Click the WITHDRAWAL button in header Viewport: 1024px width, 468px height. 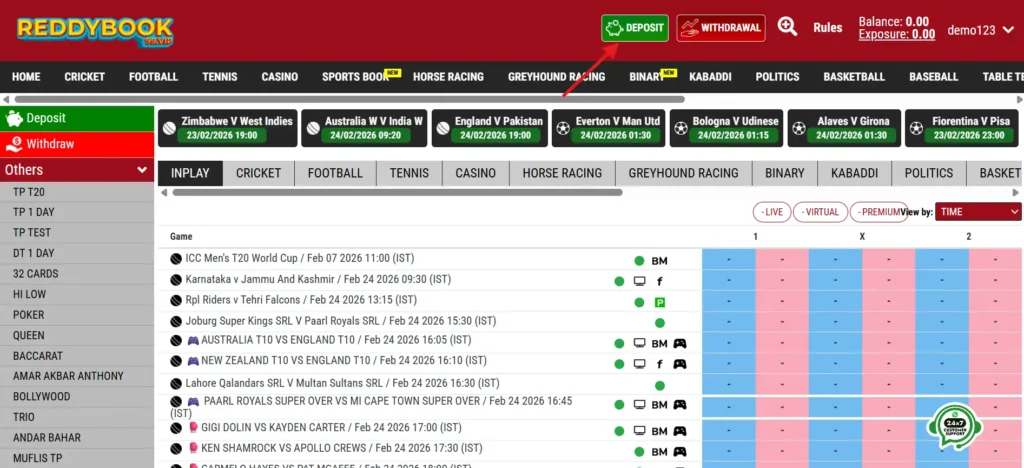pyautogui.click(x=720, y=28)
